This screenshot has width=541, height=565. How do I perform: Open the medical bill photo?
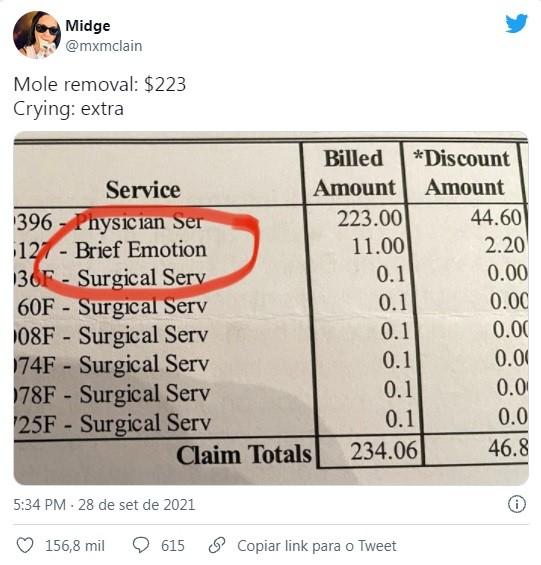tap(271, 308)
